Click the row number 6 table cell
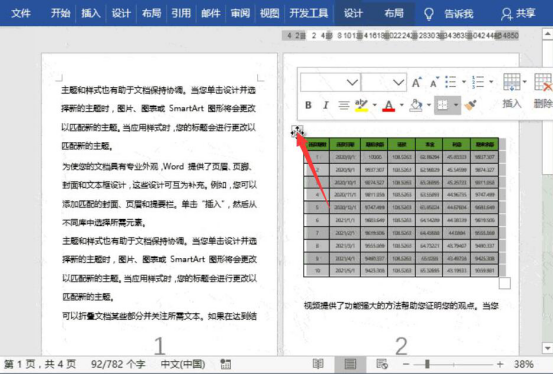Viewport: 554px width, 374px height. (x=317, y=220)
